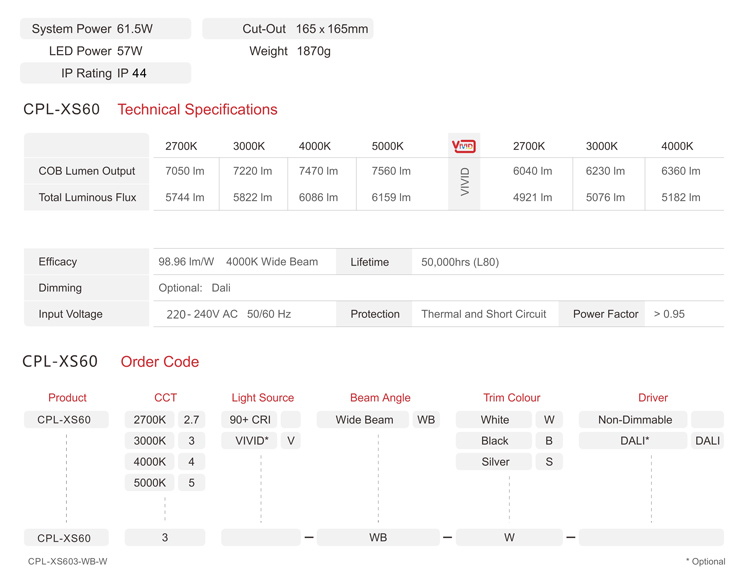Click the red VIVID logo icon
The image size is (750, 585).
tap(463, 146)
